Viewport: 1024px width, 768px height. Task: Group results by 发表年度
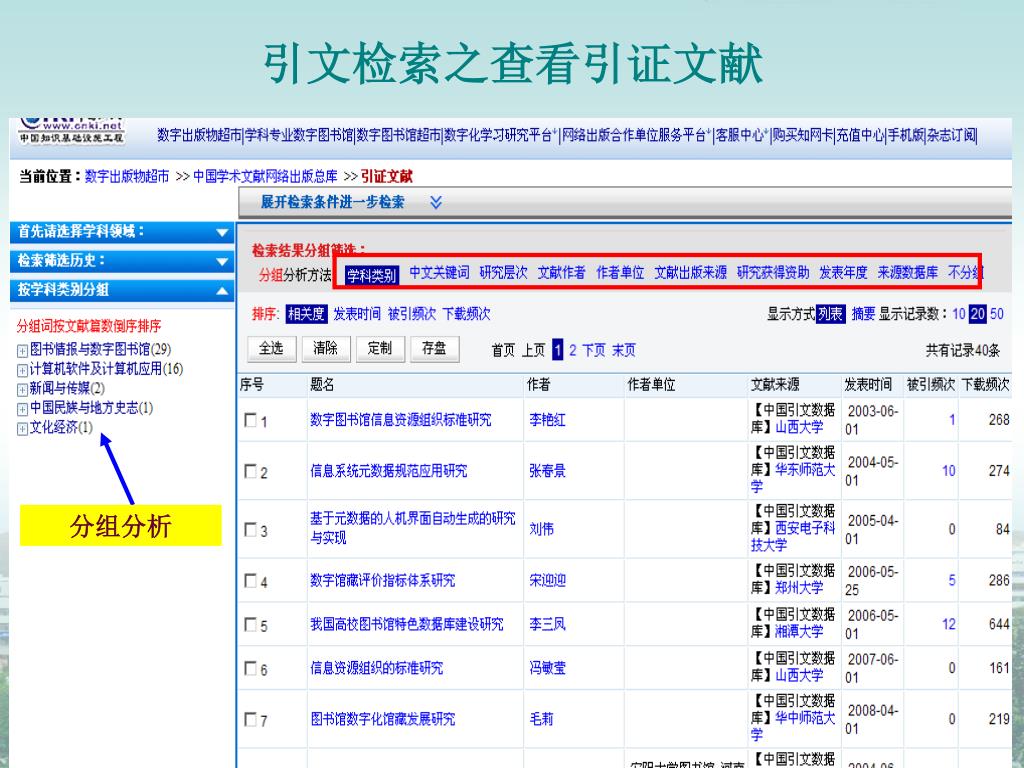843,273
